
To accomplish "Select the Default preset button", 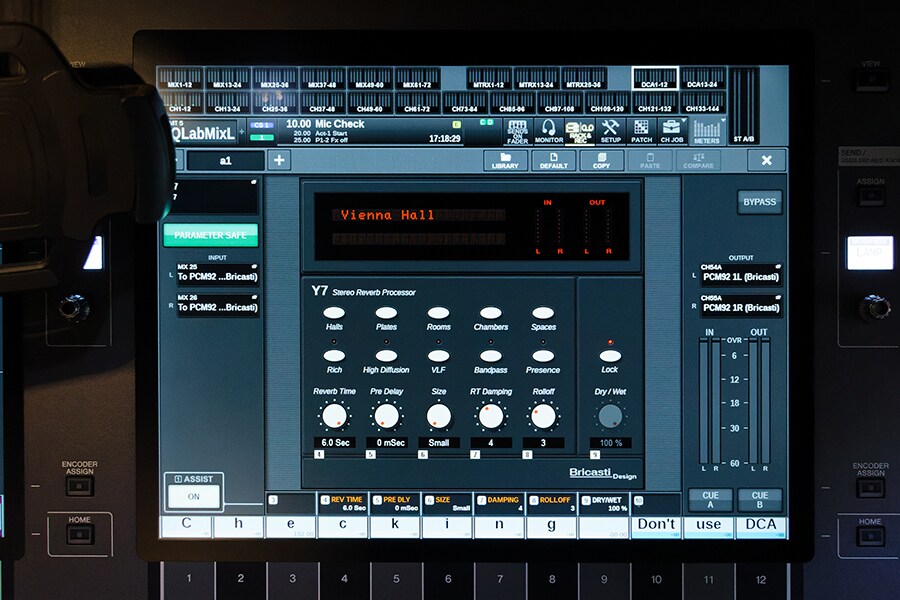I will (553, 160).
